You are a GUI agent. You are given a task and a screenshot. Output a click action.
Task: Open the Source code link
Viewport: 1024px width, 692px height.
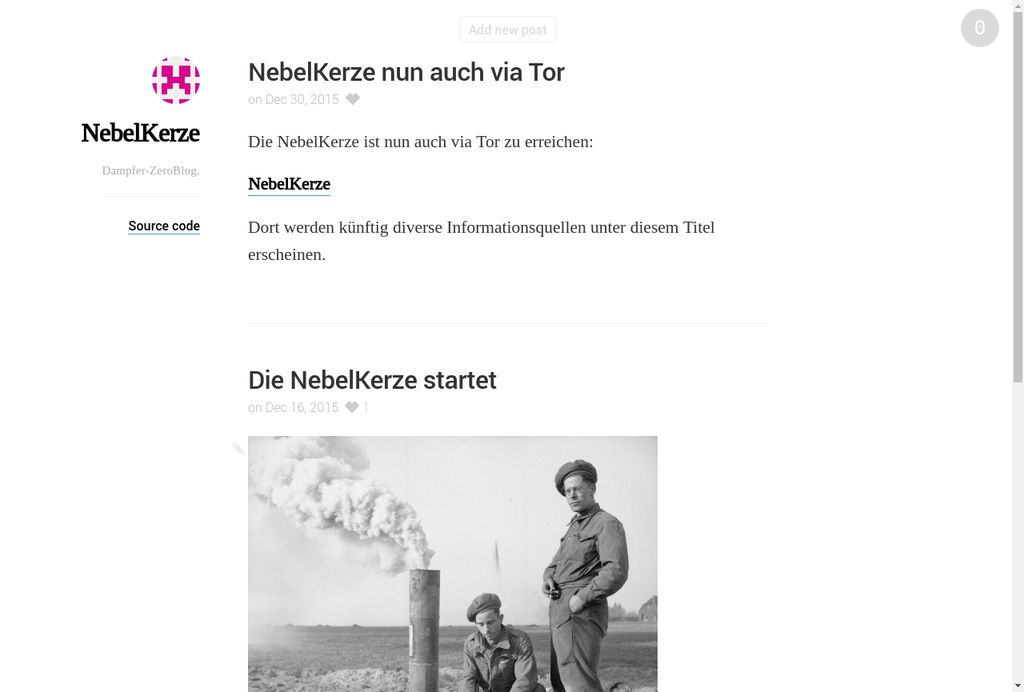(164, 226)
